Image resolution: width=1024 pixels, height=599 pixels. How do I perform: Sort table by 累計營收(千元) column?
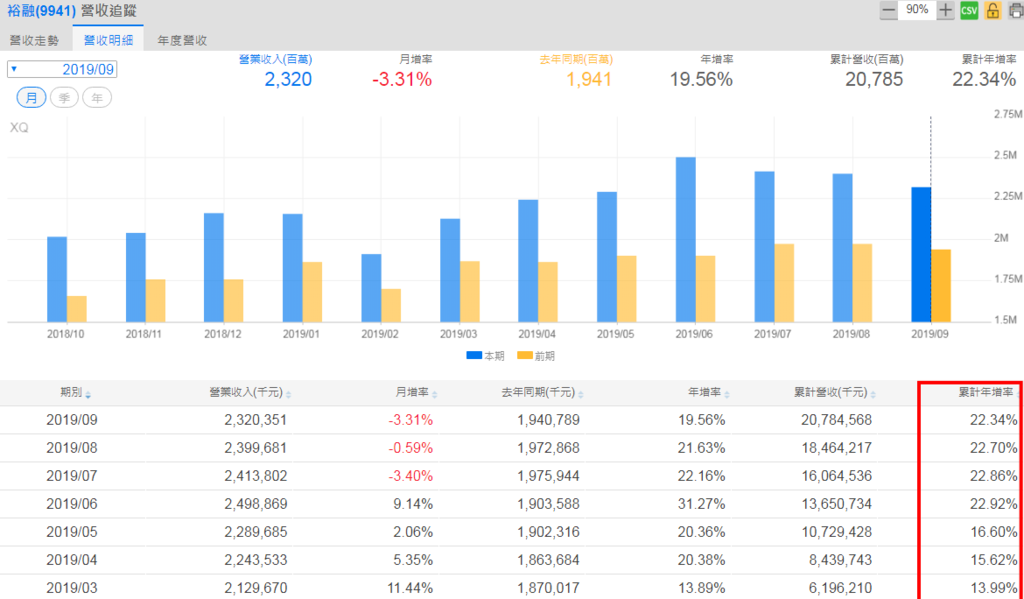pos(835,393)
